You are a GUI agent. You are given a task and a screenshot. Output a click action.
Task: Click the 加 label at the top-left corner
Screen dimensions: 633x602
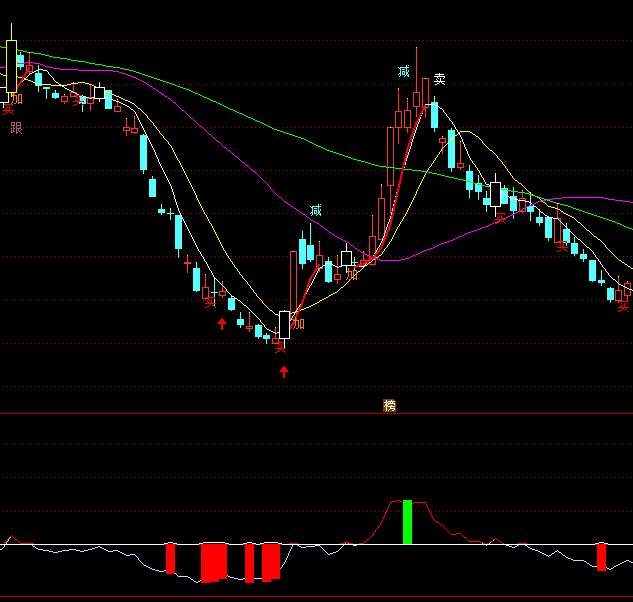16,98
